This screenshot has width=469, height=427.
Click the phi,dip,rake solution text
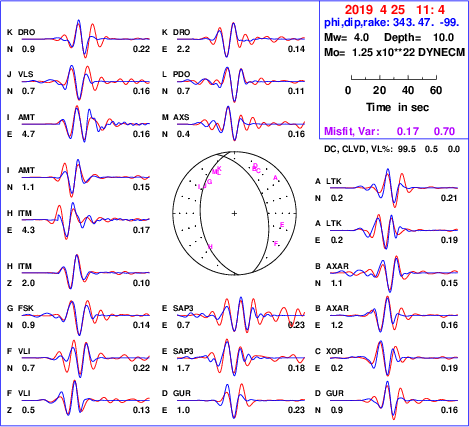tap(392, 23)
